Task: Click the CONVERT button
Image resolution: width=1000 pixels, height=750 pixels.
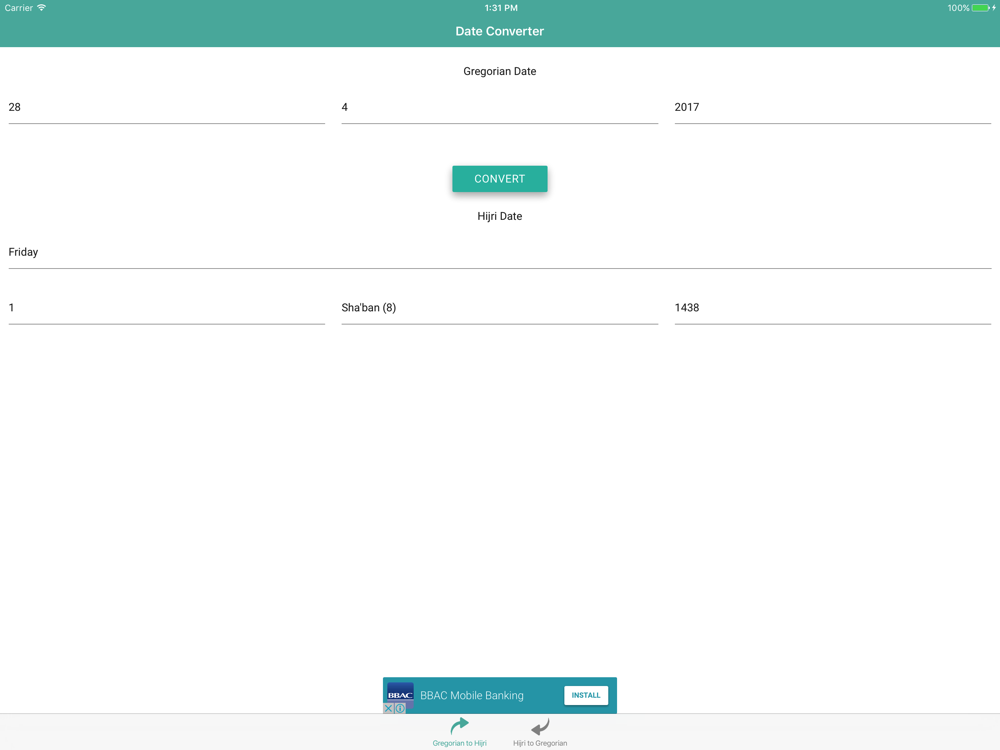Action: (x=499, y=179)
